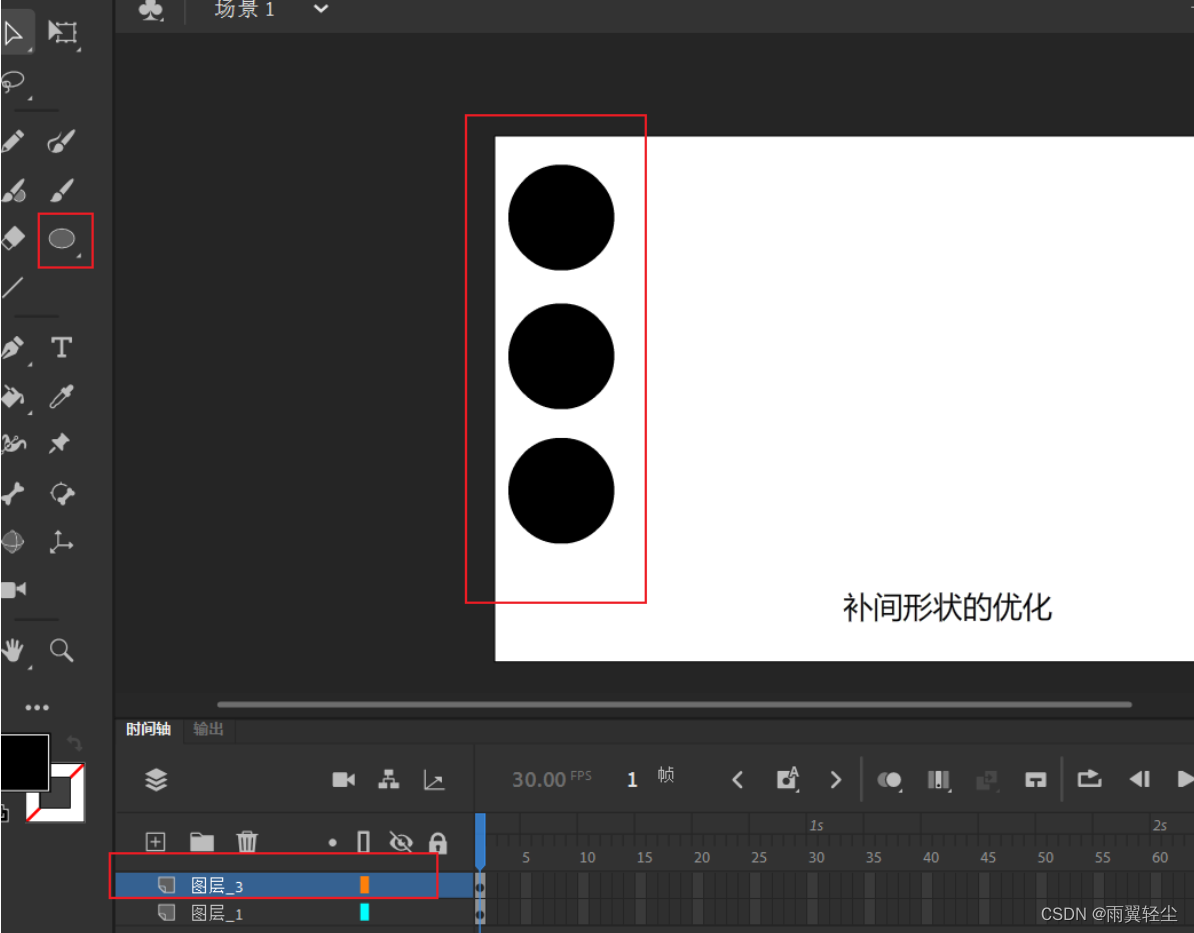This screenshot has height=933, width=1194.
Task: Select the Pen tool
Action: click(x=13, y=348)
